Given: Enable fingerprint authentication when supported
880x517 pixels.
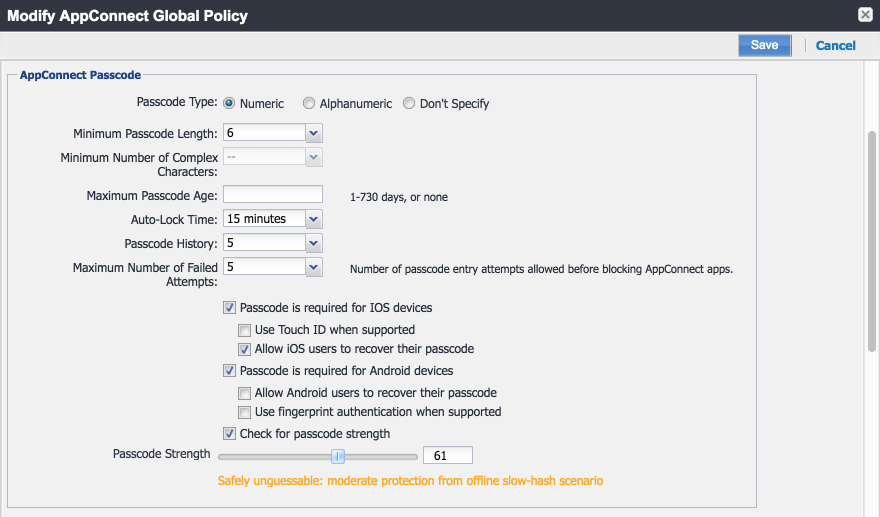Looking at the screenshot, I should click(244, 413).
